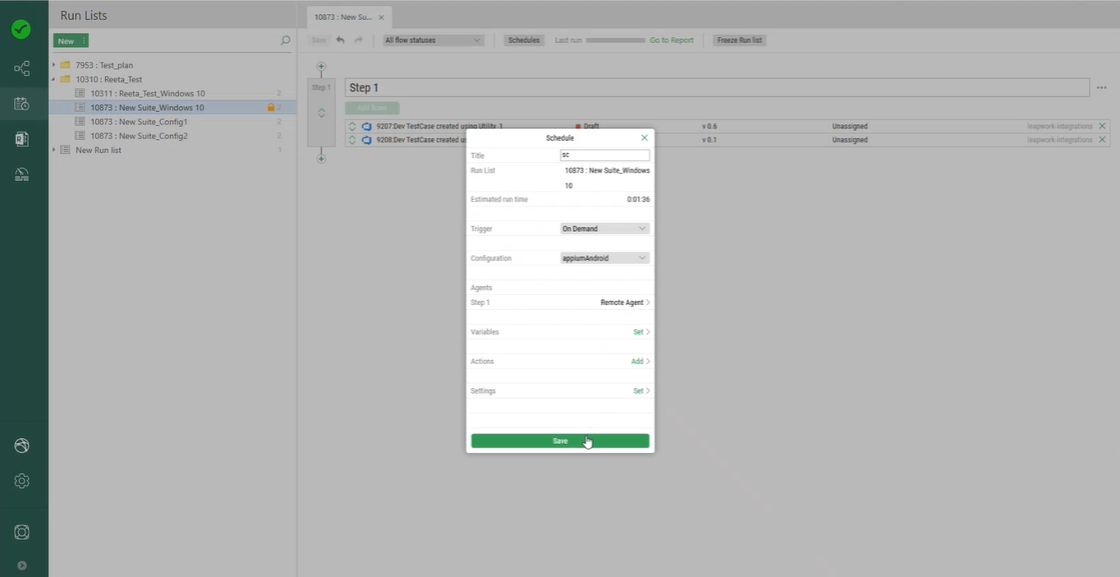Image resolution: width=1120 pixels, height=577 pixels.
Task: Open the Reports section from the sidebar
Action: (22, 138)
